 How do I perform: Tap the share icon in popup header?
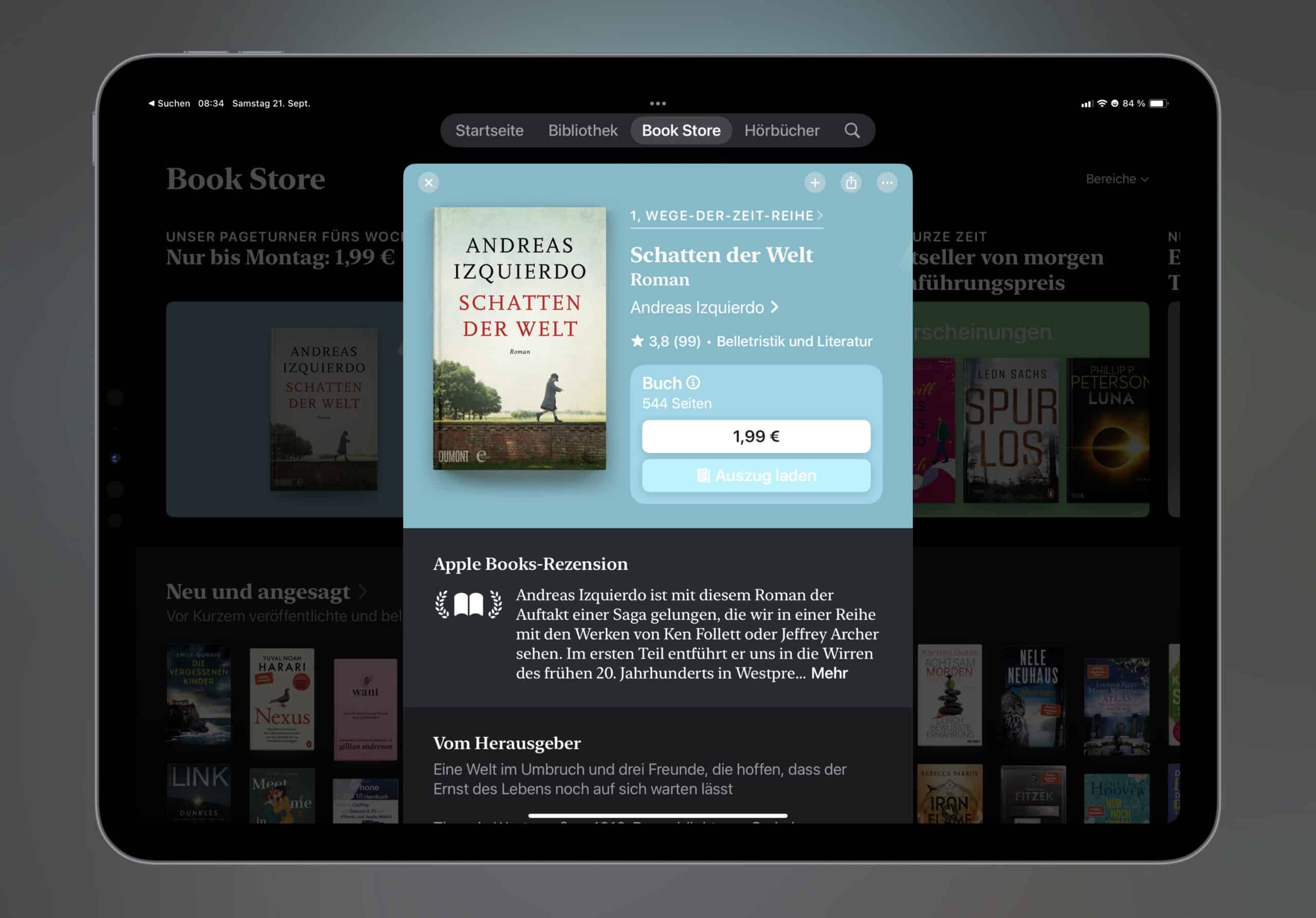click(x=851, y=183)
